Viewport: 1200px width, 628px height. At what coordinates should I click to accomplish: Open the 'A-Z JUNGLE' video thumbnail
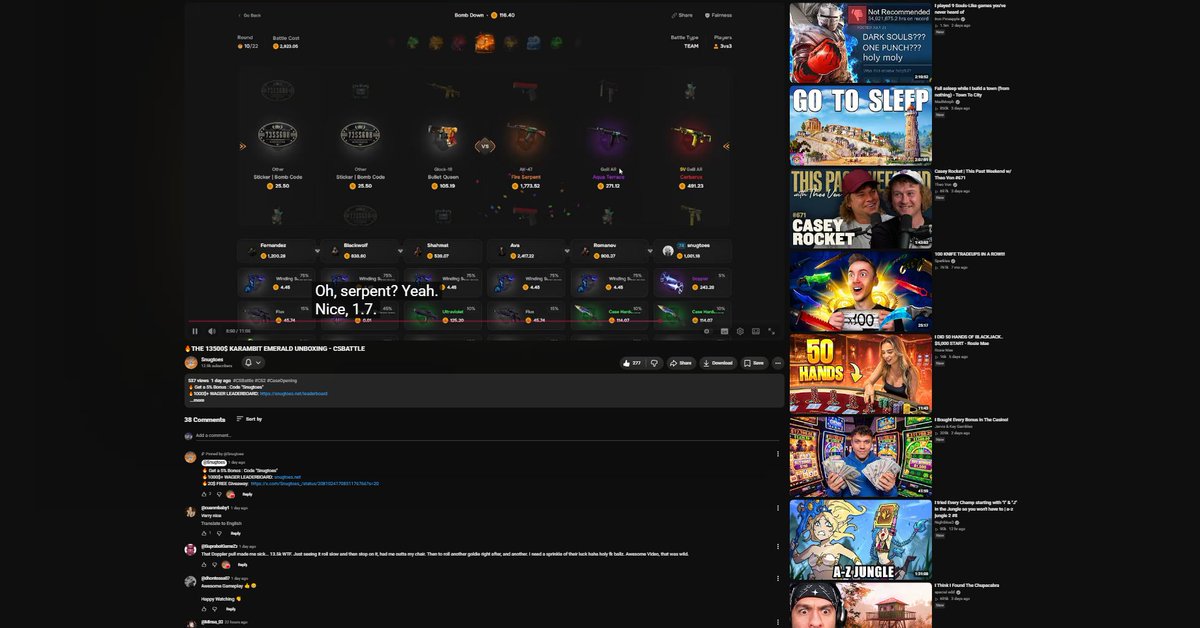(860, 540)
